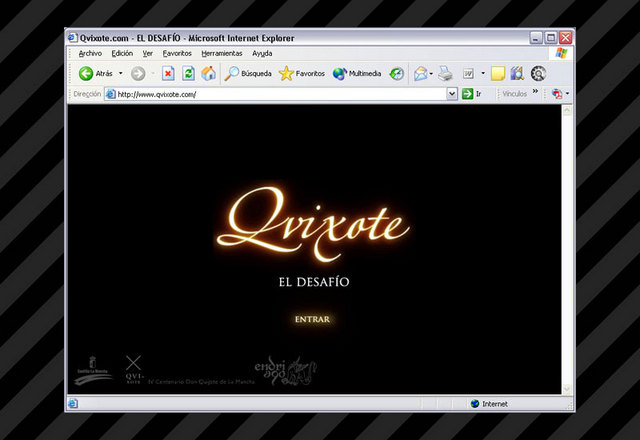Print the page with printer icon
Image resolution: width=640 pixels, height=440 pixels.
coord(445,73)
